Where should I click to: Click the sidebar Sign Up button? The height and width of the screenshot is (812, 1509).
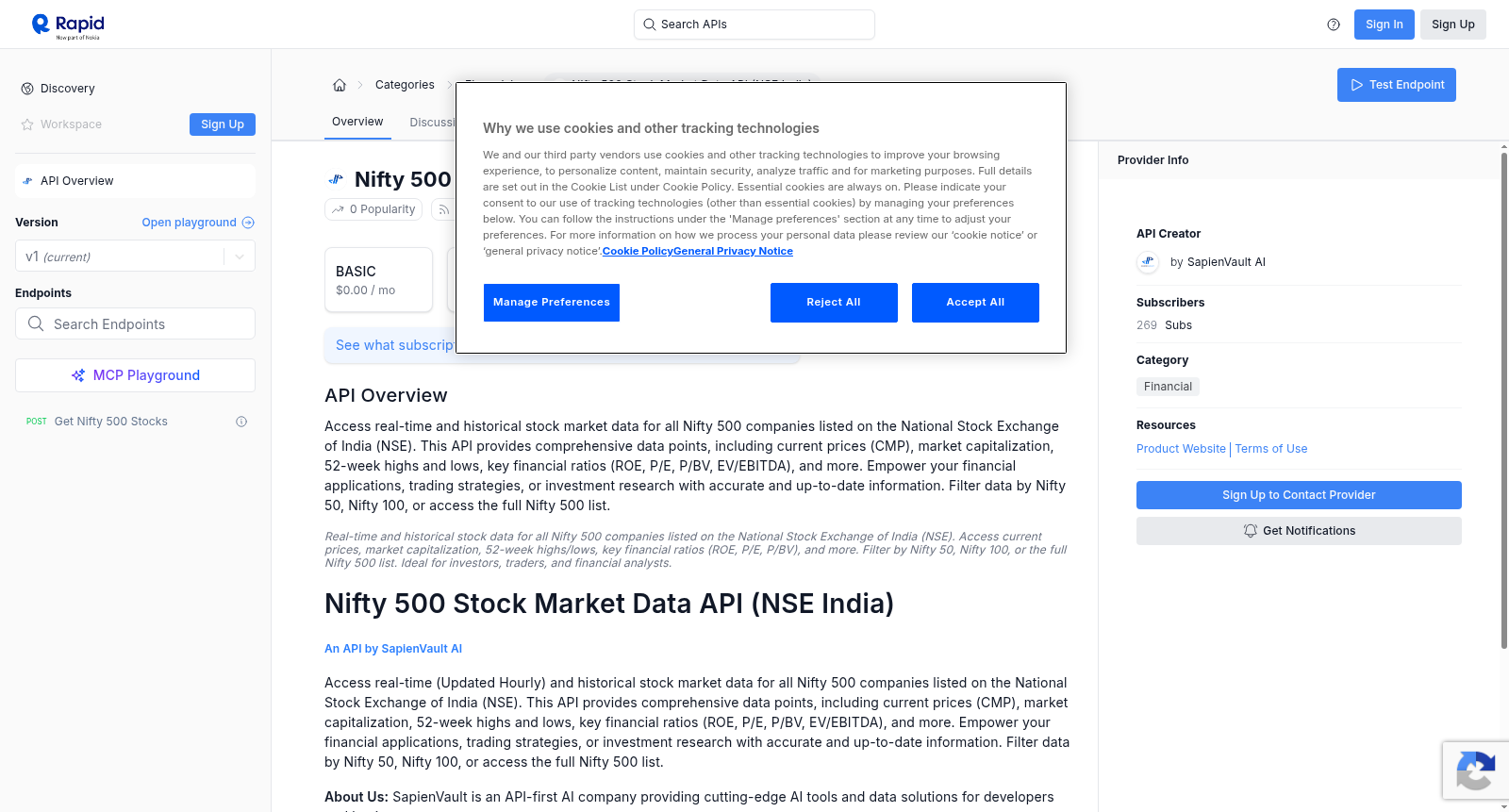click(x=223, y=124)
